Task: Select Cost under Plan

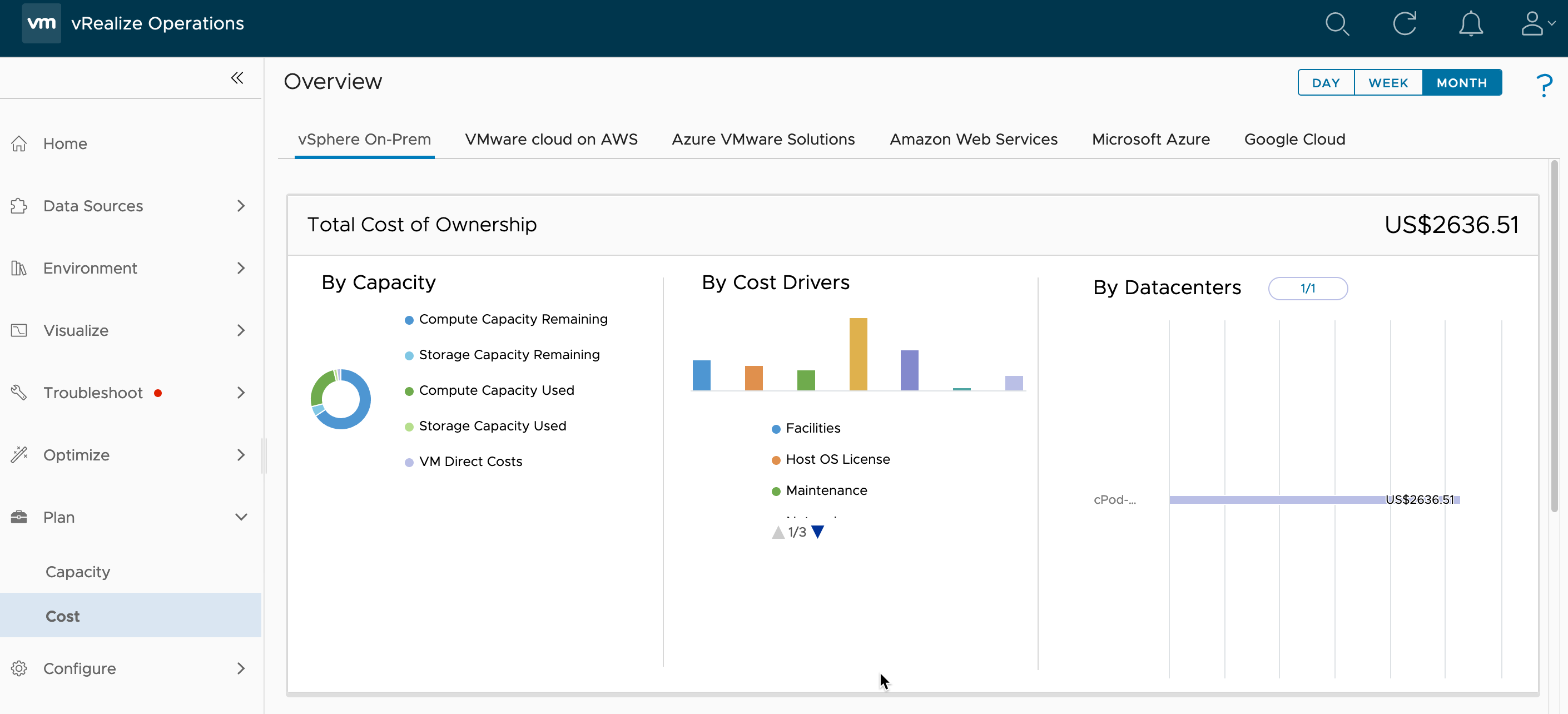Action: pos(130,616)
